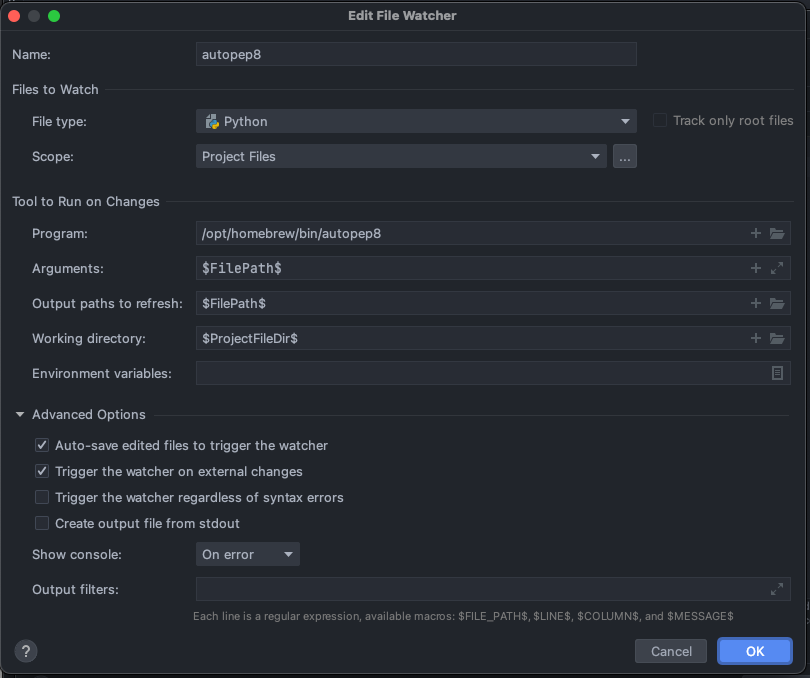Insert macro plus icon in Arguments field

[x=756, y=268]
